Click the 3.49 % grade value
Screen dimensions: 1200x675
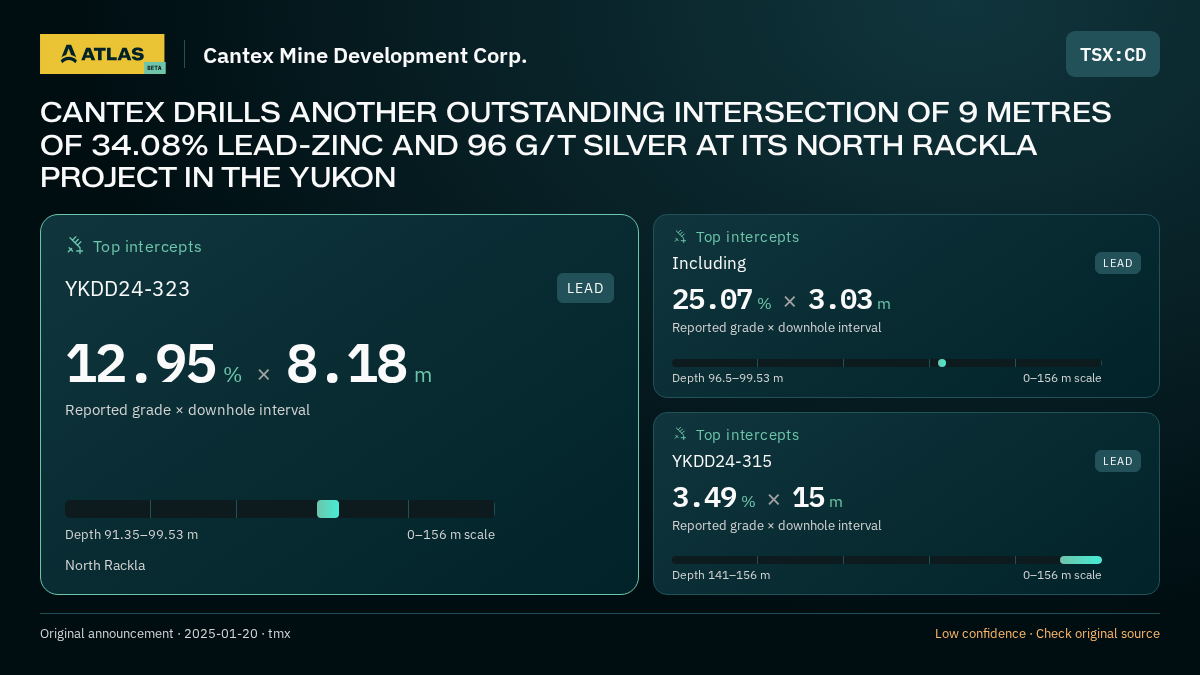click(x=713, y=498)
